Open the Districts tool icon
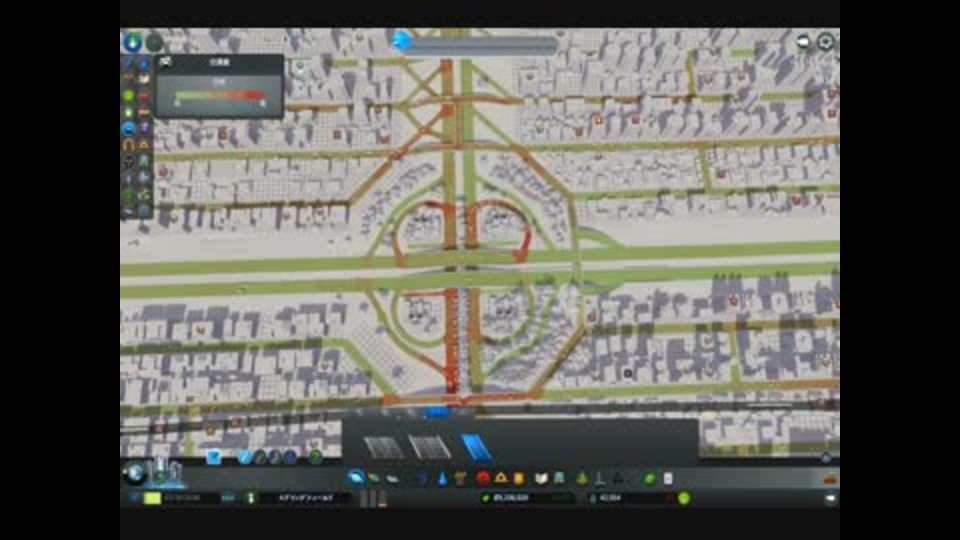 click(392, 478)
